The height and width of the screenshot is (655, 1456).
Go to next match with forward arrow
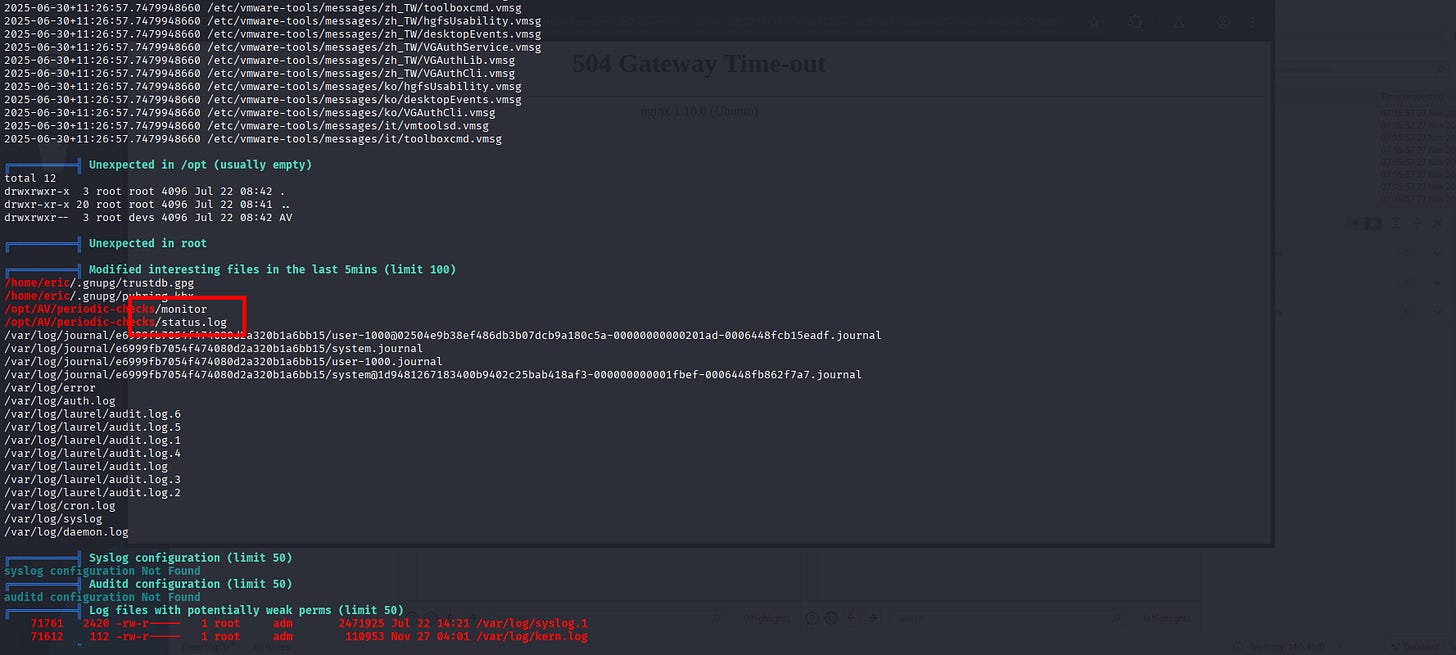click(x=869, y=618)
